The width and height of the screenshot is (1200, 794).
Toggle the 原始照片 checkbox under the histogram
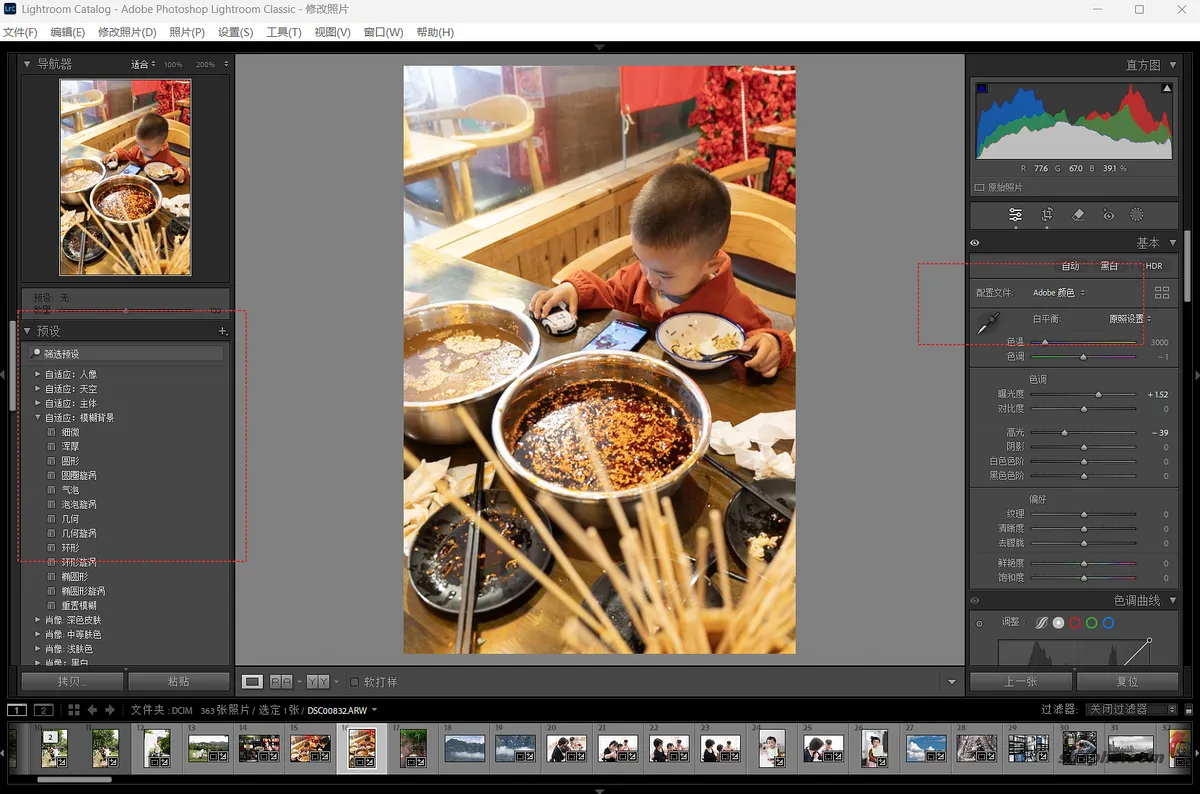978,186
